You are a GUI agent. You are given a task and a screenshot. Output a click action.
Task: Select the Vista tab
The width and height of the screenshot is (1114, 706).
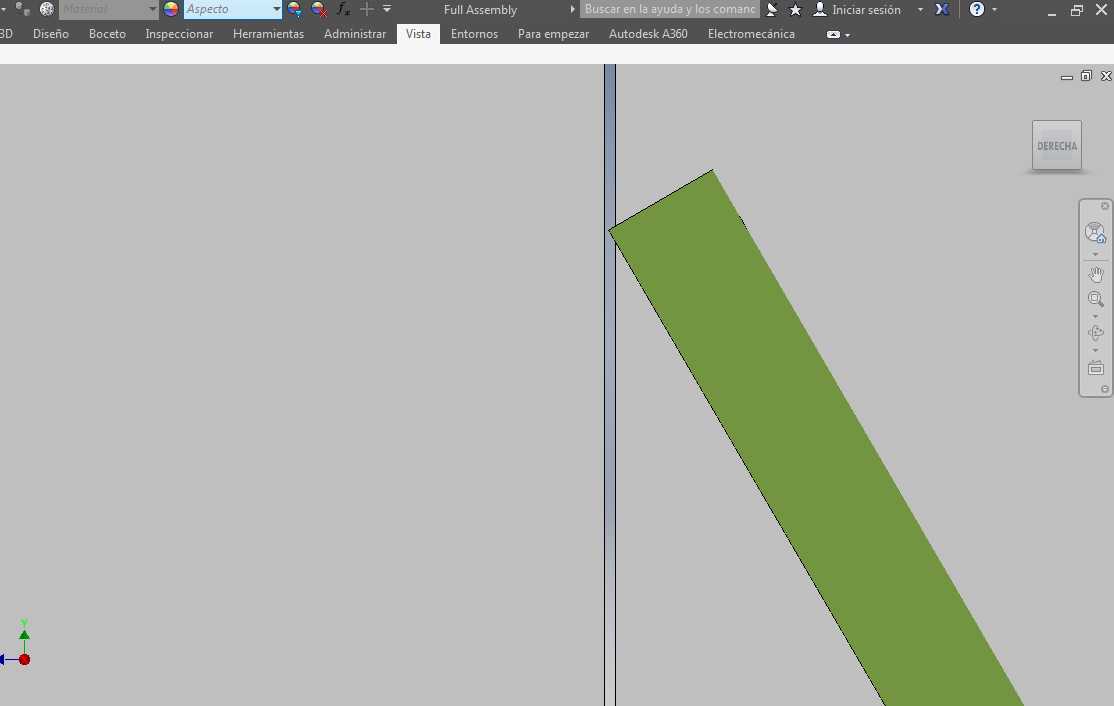(x=418, y=33)
